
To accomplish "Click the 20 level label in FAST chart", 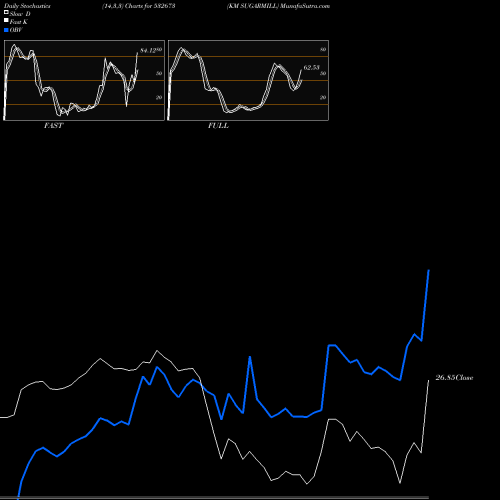I will pyautogui.click(x=159, y=97).
